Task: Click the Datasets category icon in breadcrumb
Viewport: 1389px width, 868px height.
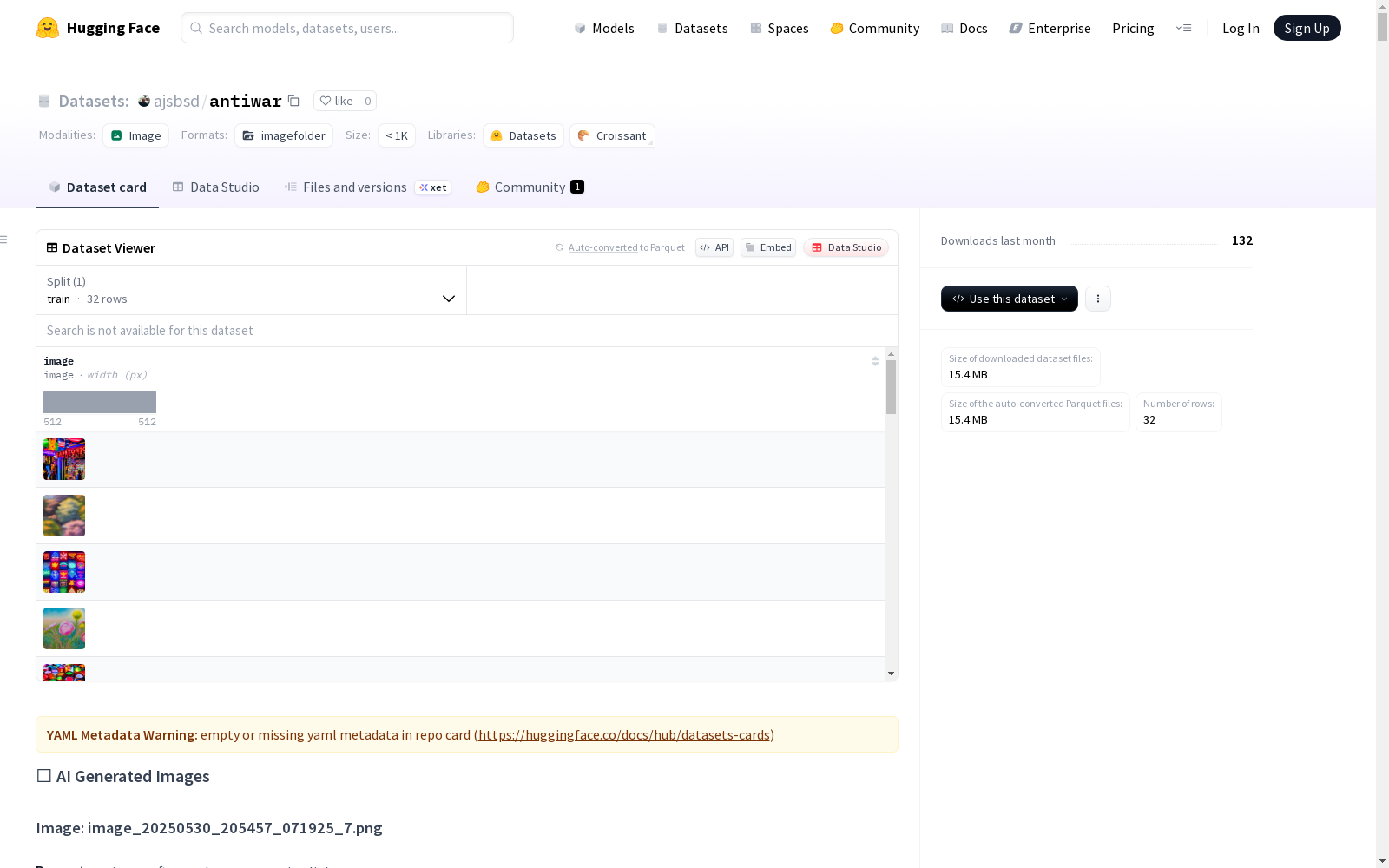Action: click(44, 101)
